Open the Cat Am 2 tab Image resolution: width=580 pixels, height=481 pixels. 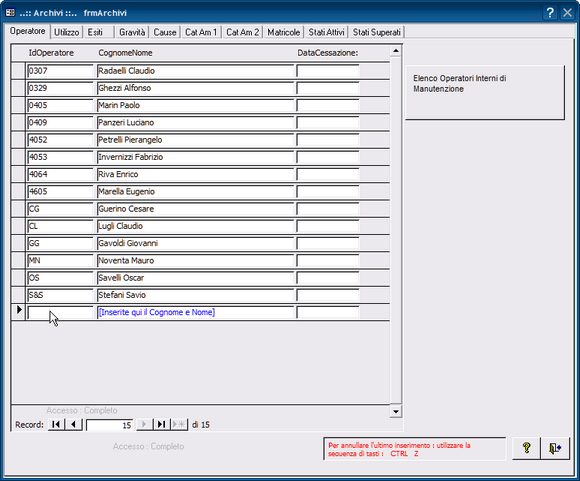click(x=243, y=32)
